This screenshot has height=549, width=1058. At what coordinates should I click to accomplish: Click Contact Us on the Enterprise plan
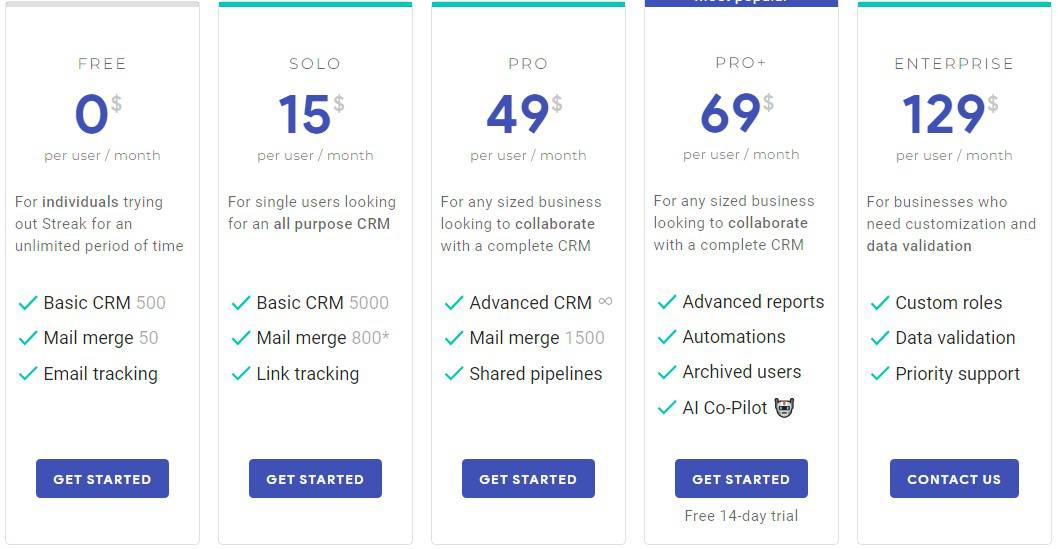tap(954, 479)
